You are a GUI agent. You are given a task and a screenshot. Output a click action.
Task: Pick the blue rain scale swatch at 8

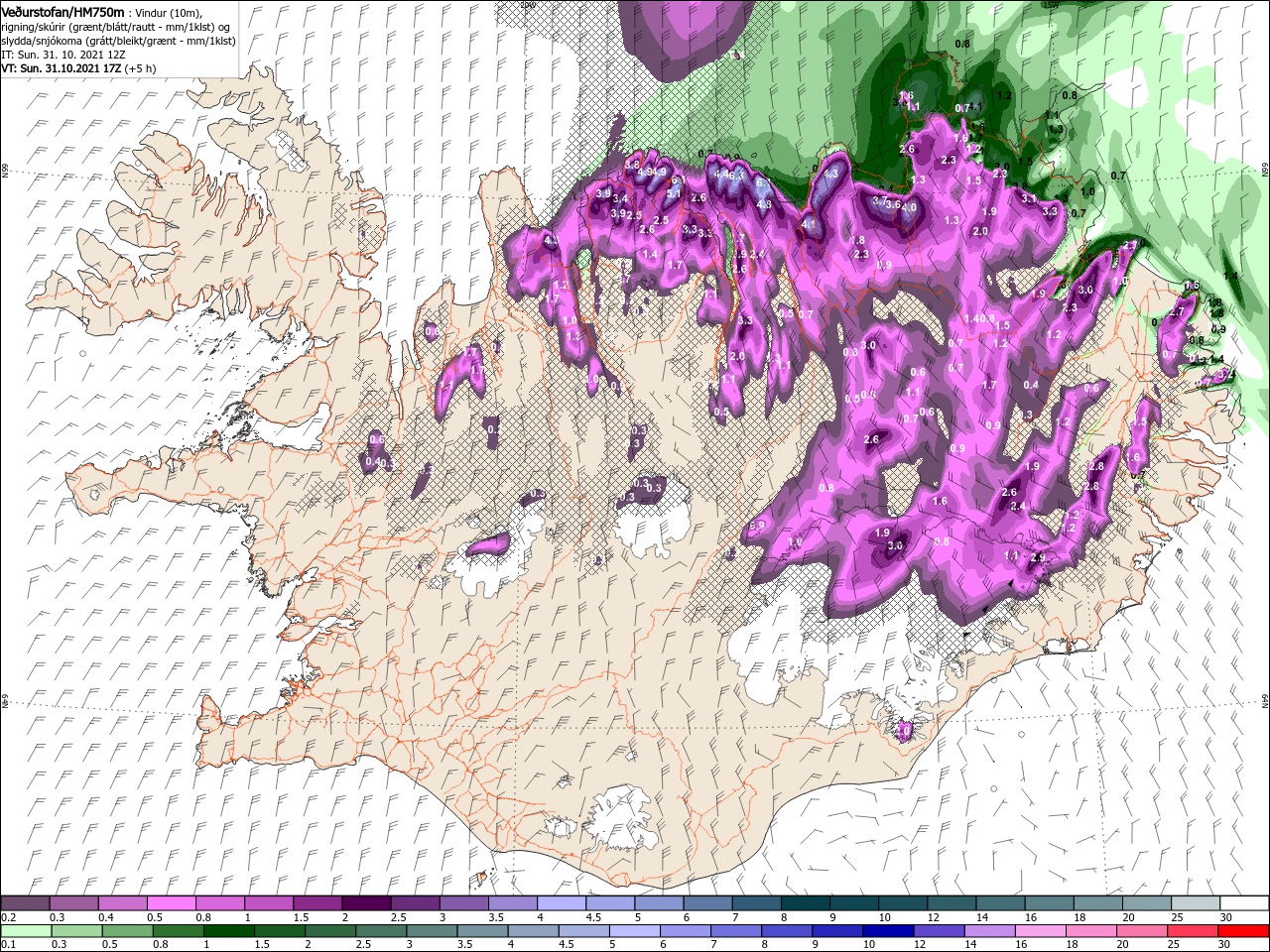click(x=787, y=931)
